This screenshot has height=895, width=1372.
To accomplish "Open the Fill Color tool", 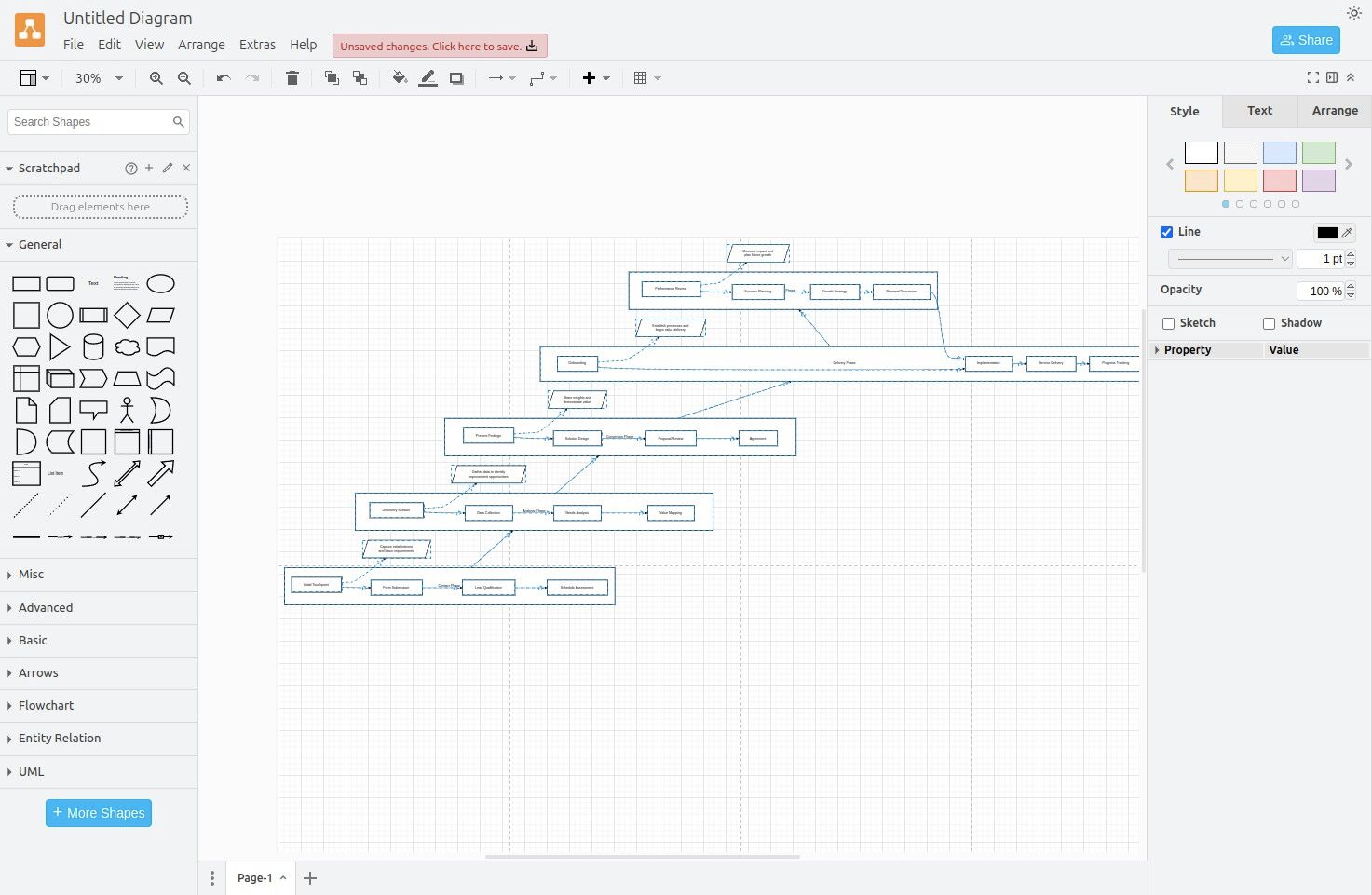I will click(x=400, y=77).
